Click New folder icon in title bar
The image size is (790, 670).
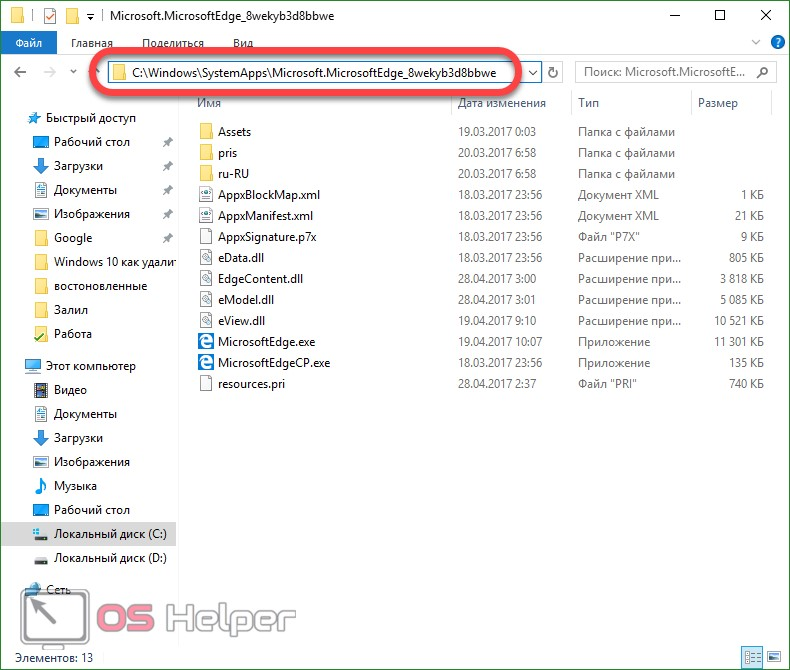(72, 16)
